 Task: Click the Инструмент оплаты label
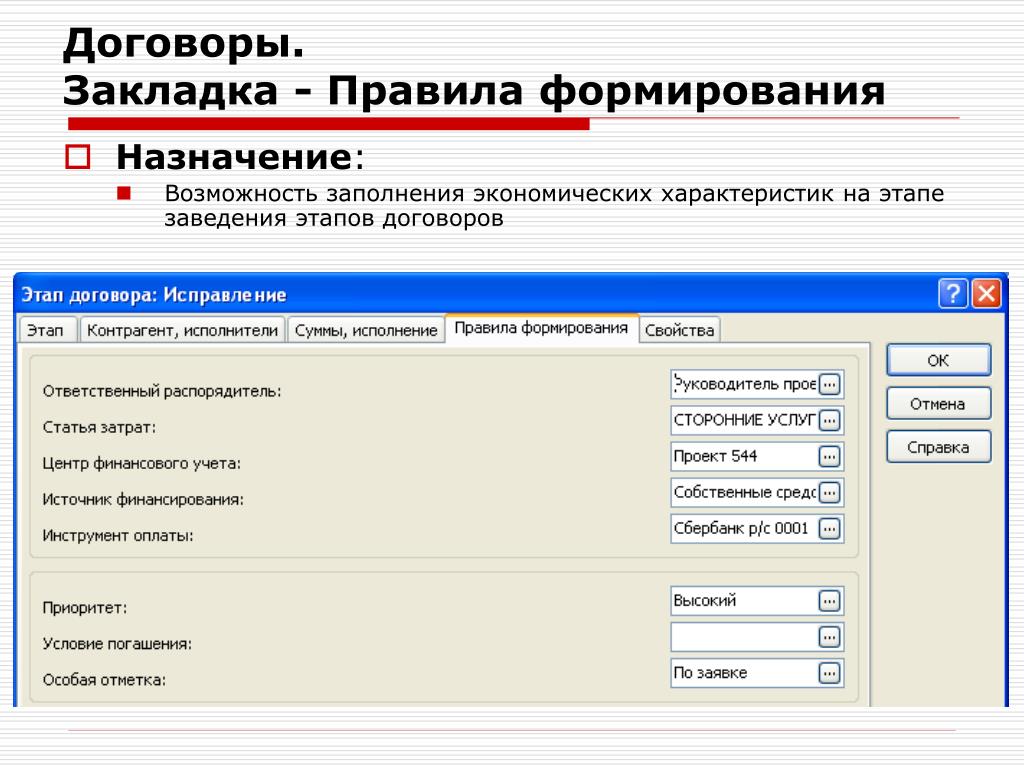[118, 536]
